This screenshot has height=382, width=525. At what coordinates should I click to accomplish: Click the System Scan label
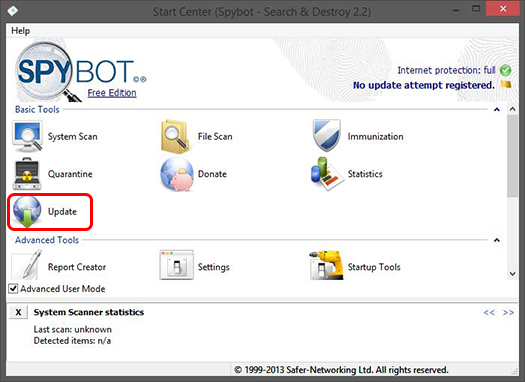(x=73, y=137)
